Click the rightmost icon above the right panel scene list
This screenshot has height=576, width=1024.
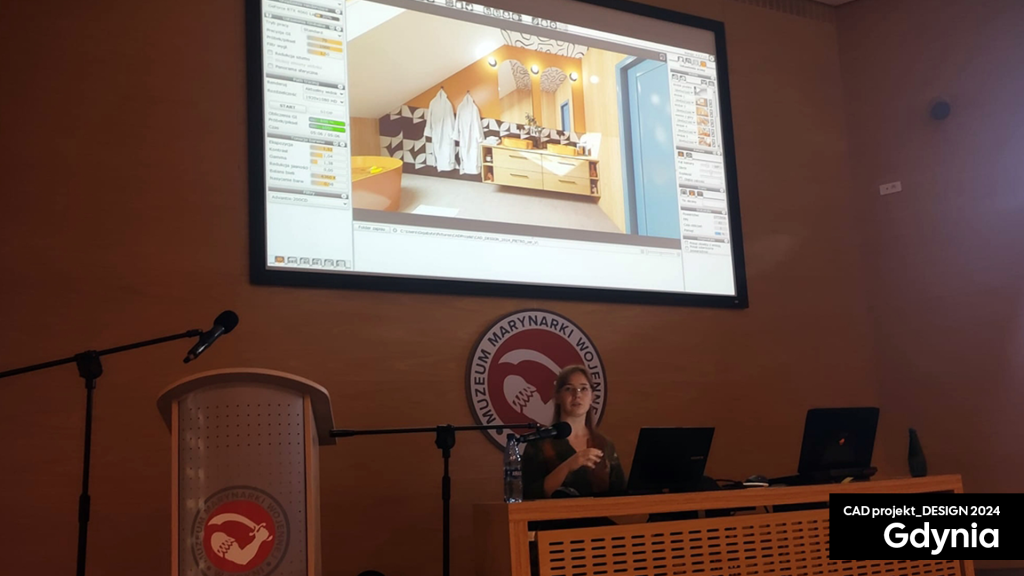coord(711,83)
